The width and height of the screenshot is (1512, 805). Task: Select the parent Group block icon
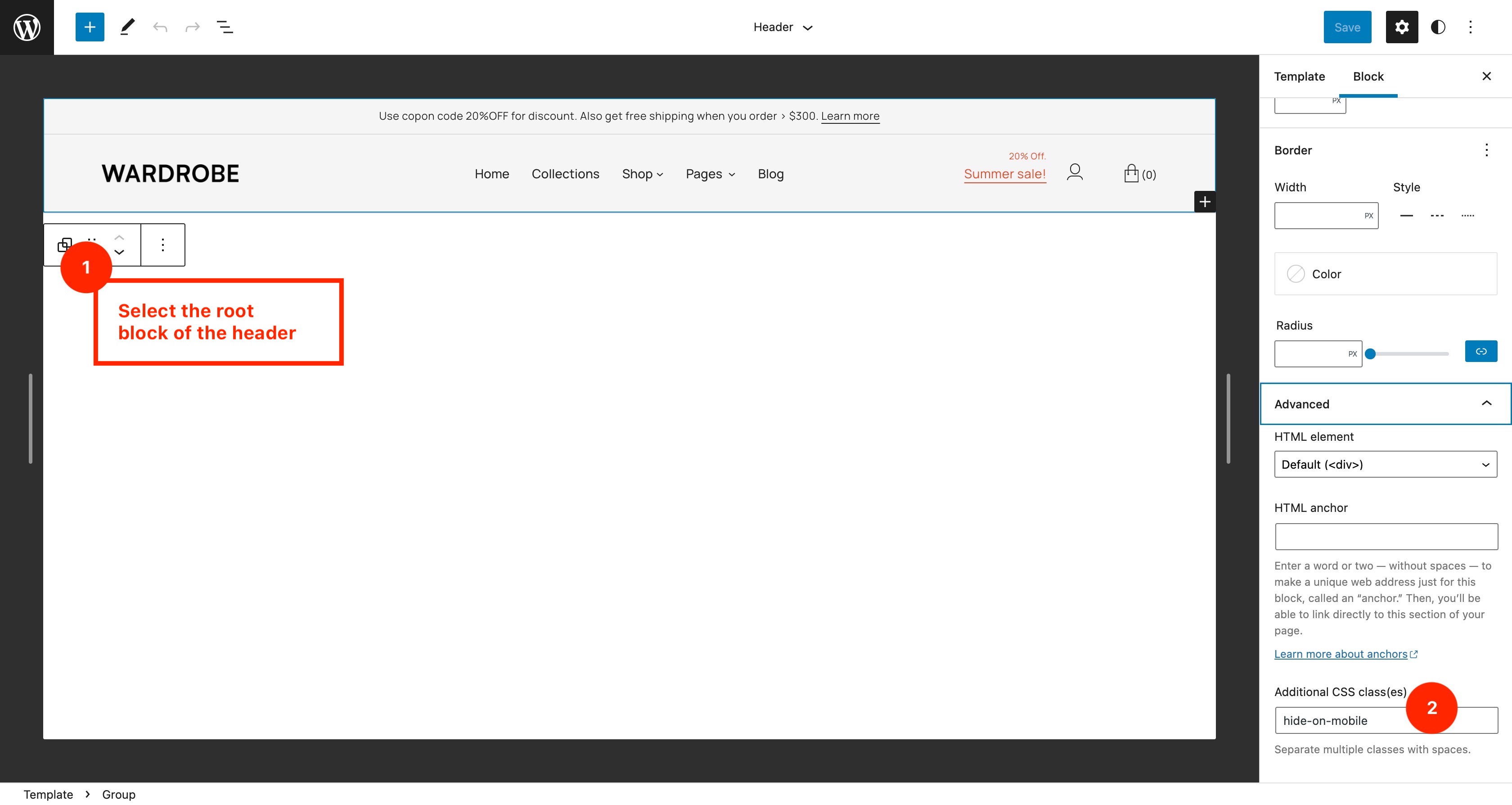click(64, 245)
